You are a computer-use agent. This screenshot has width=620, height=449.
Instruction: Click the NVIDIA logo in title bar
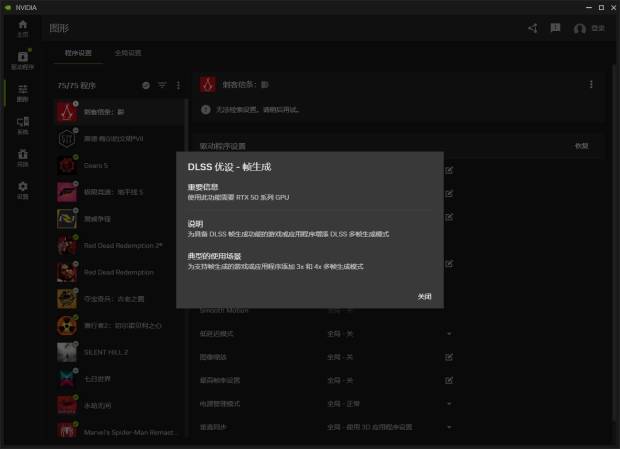coord(8,8)
